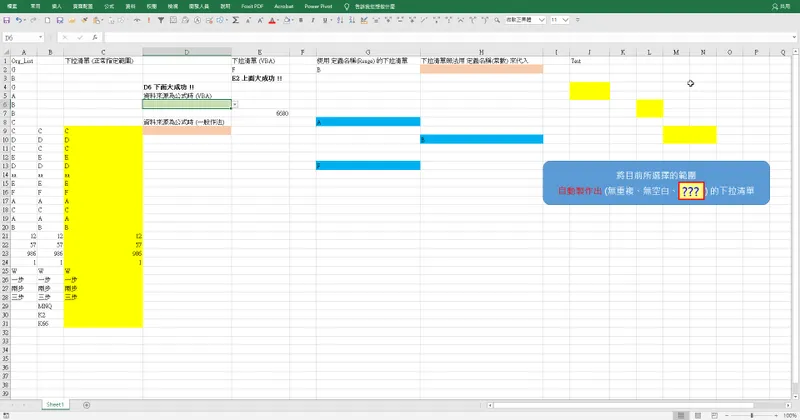Click the red exclamation mark icon
Screen dimensions: 800x420
pos(149,20)
